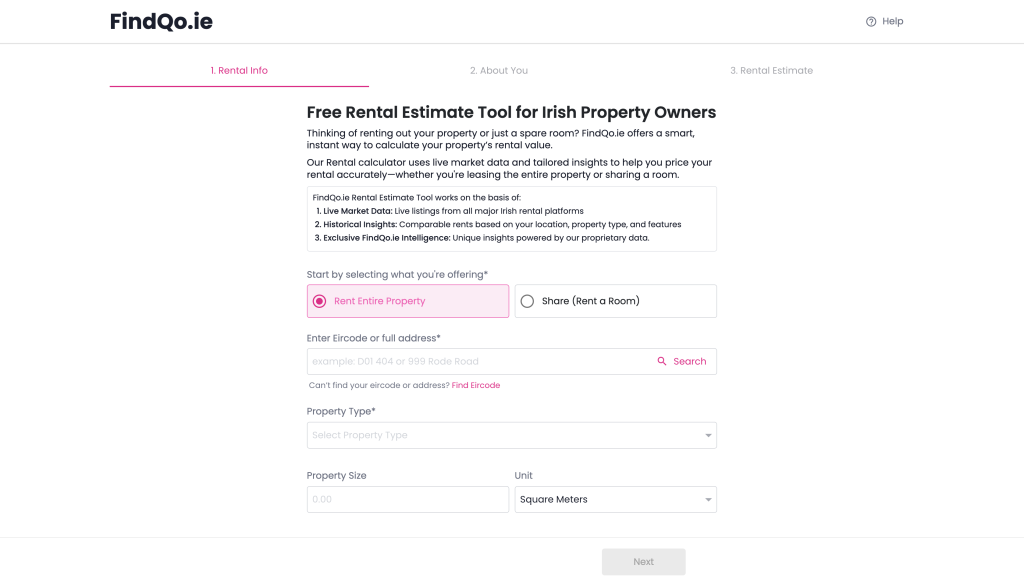Click the Find Eircode link
Image resolution: width=1024 pixels, height=586 pixels.
pos(476,385)
